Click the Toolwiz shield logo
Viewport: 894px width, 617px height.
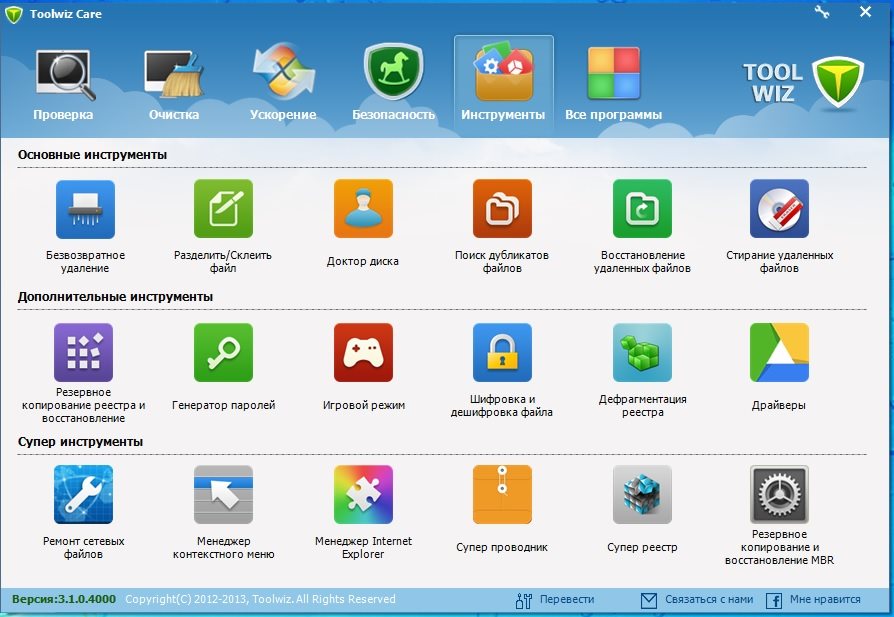click(838, 82)
